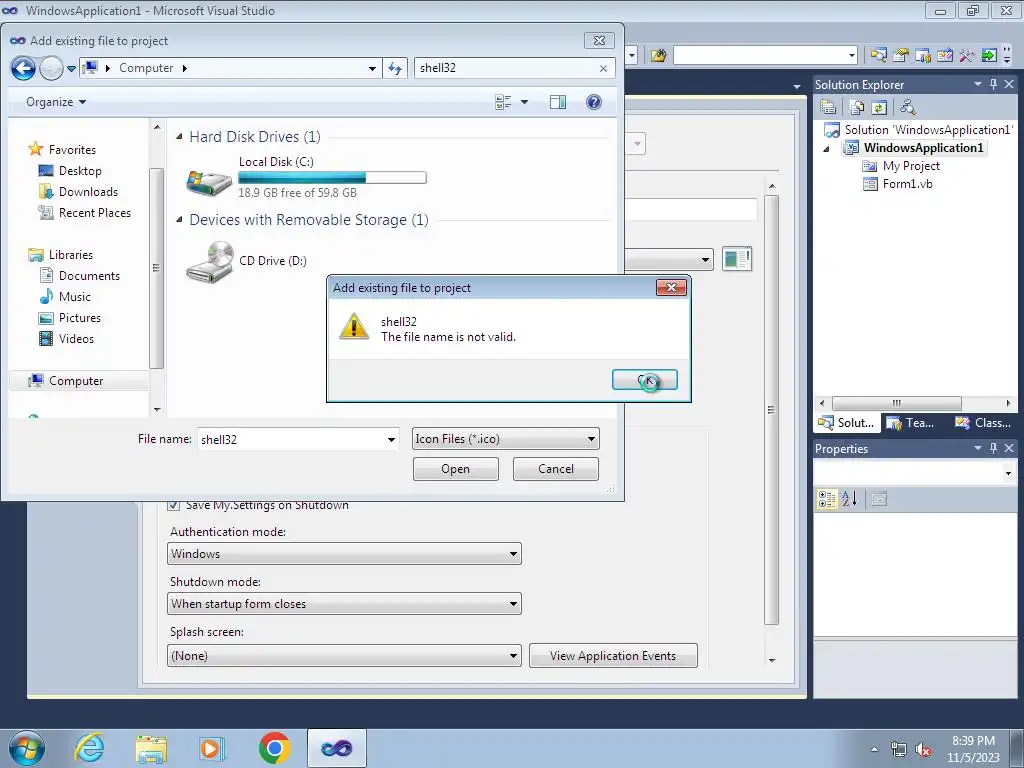1024x768 pixels.
Task: Collapse Devices with Removable Storage group
Action: pos(180,219)
